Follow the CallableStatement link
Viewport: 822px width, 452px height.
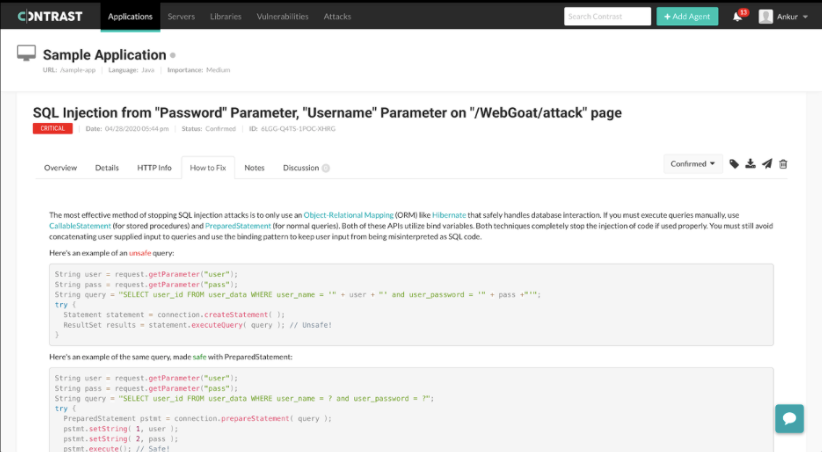pyautogui.click(x=80, y=226)
